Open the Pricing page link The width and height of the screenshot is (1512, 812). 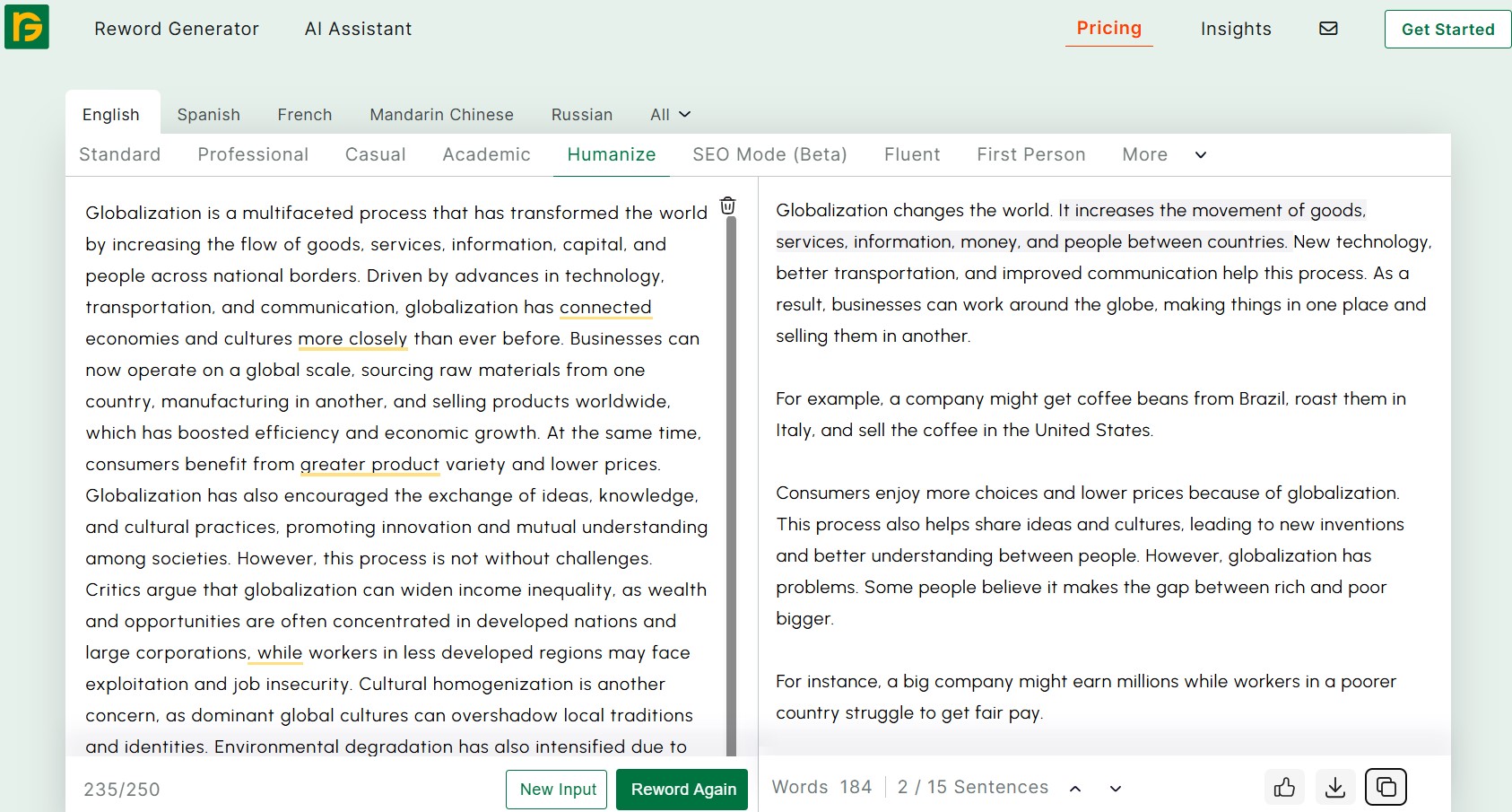point(1108,29)
